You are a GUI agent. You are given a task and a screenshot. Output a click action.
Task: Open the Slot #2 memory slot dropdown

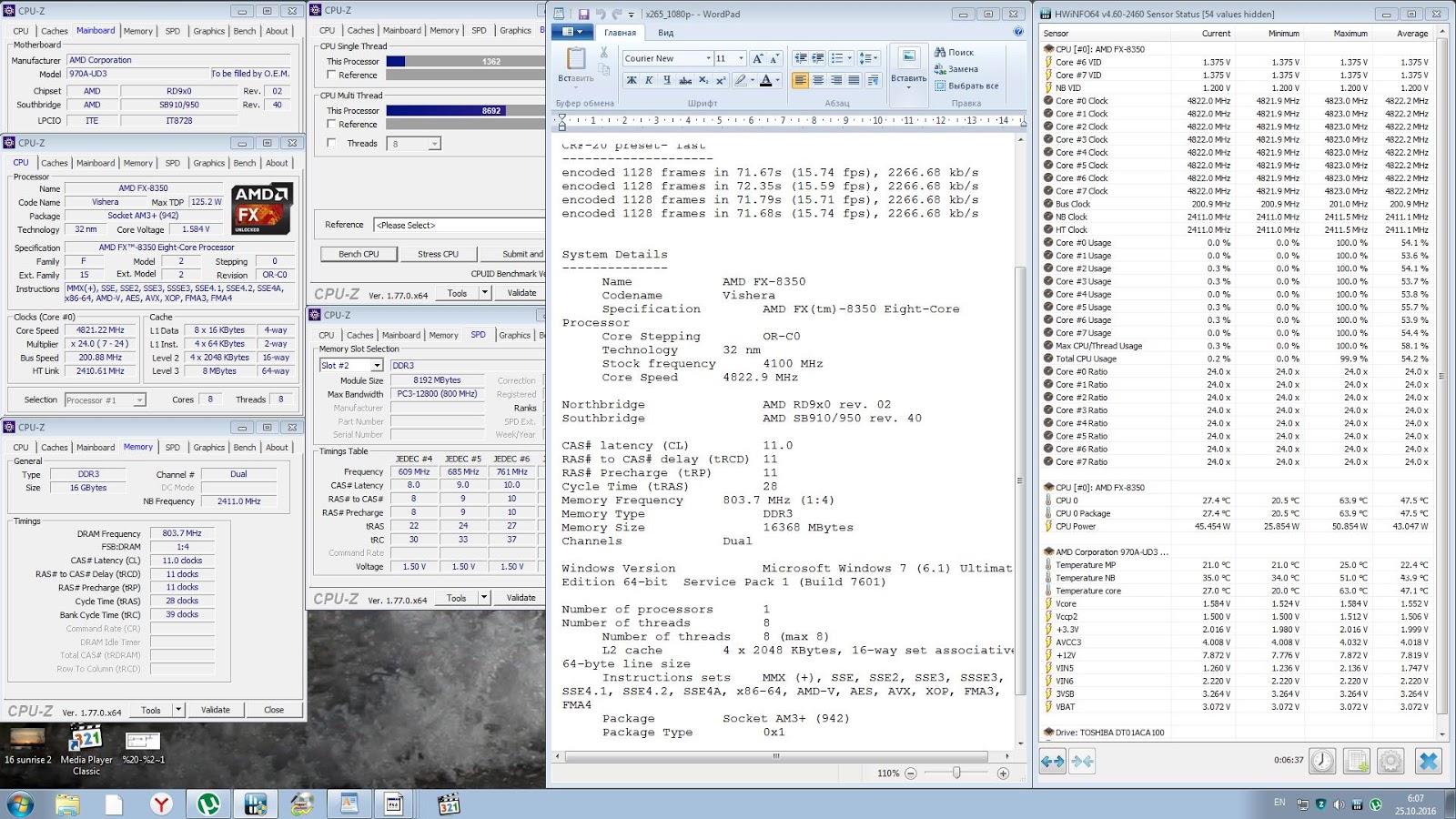377,366
